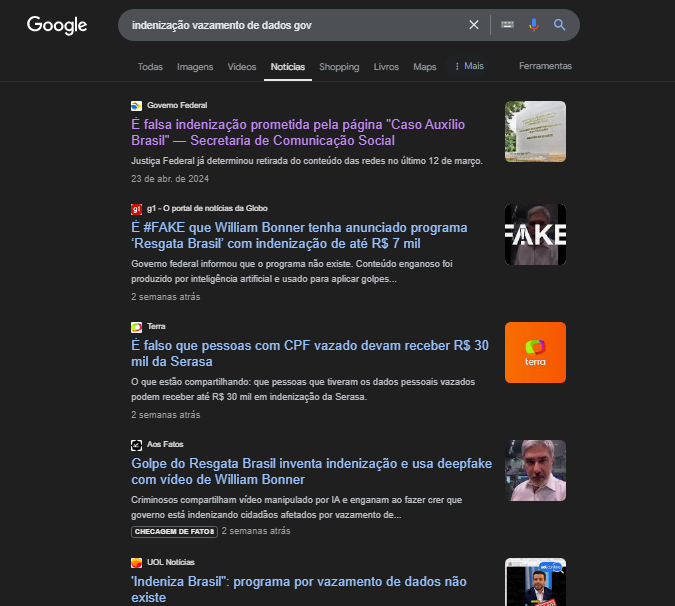Open headline about falsa indenização Caso Auxílio Brasil
The width and height of the screenshot is (675, 606).
click(298, 133)
